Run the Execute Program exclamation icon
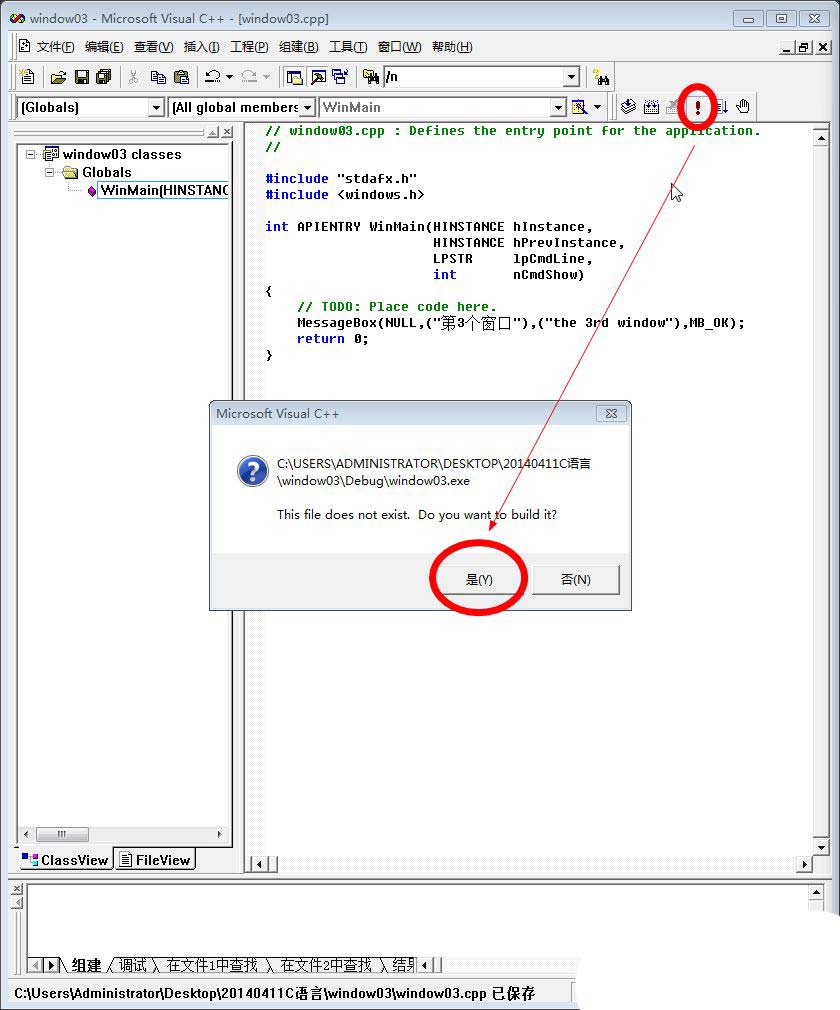Viewport: 840px width, 1010px height. point(697,107)
